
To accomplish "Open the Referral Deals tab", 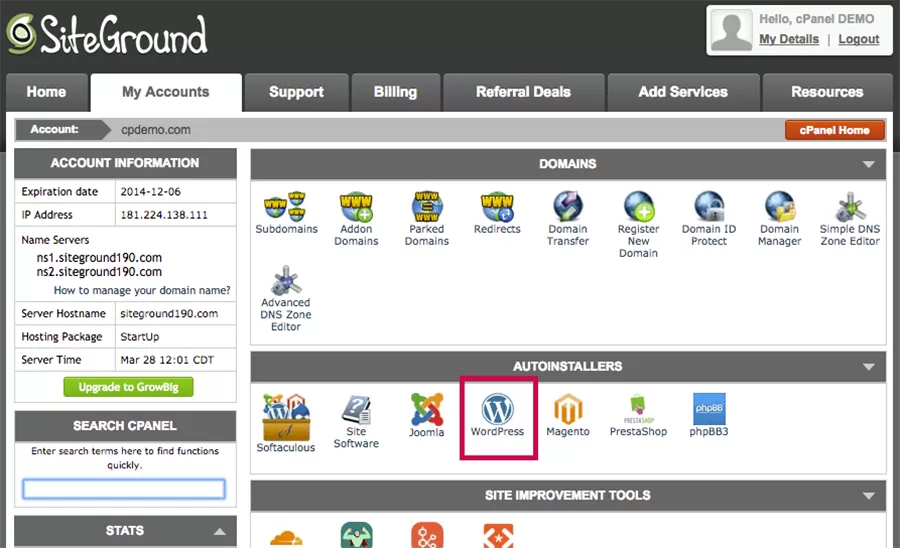I will click(x=523, y=92).
